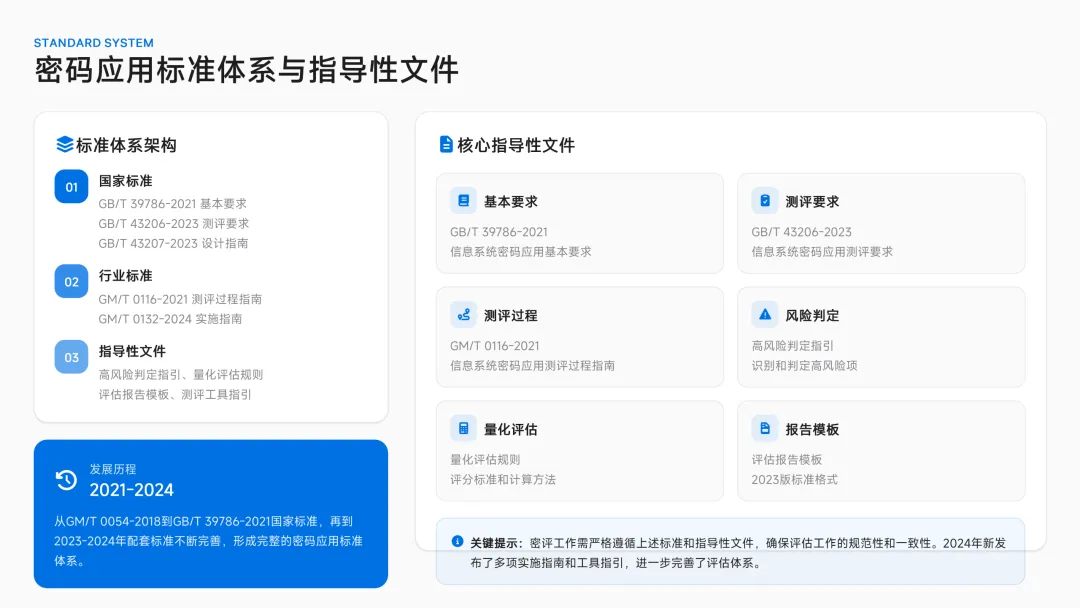Viewport: 1080px width, 608px height.
Task: Click the line 评估报告模板、测评工具指引
Action: pos(175,395)
